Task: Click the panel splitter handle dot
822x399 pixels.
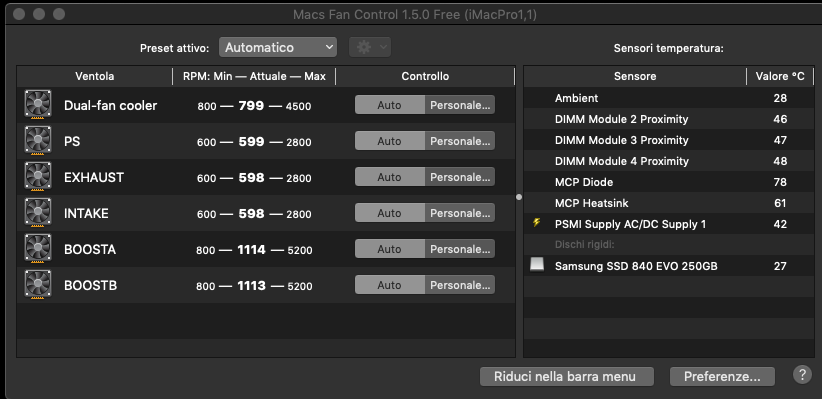Action: [519, 197]
